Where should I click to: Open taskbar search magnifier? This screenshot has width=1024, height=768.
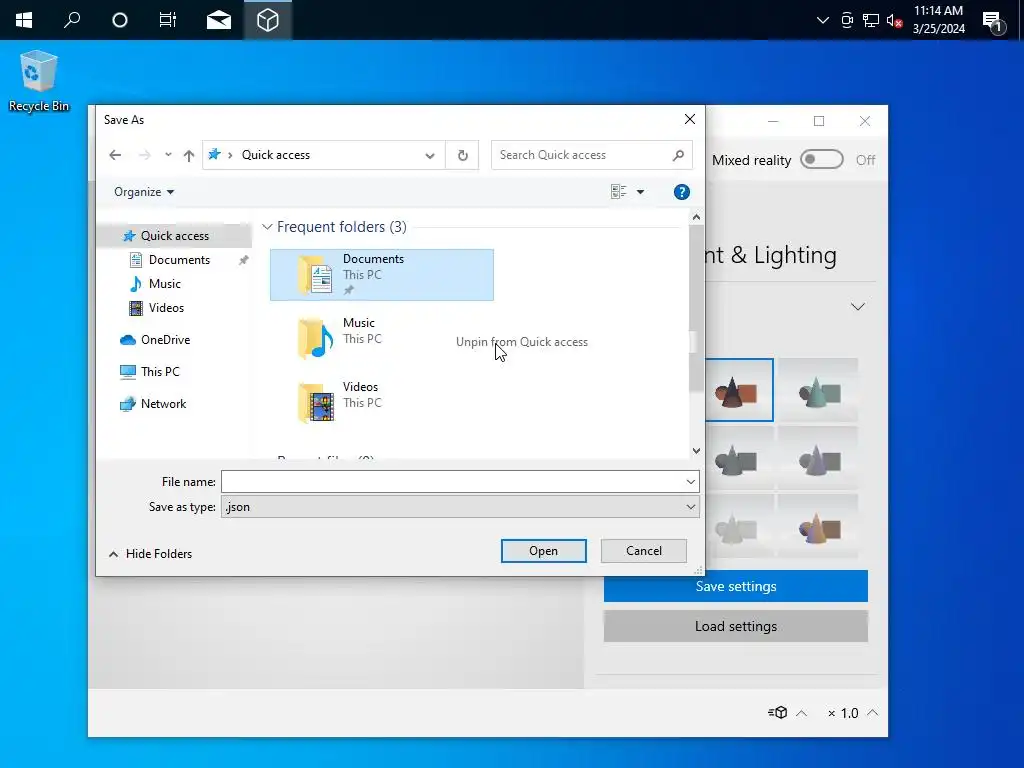pyautogui.click(x=72, y=20)
